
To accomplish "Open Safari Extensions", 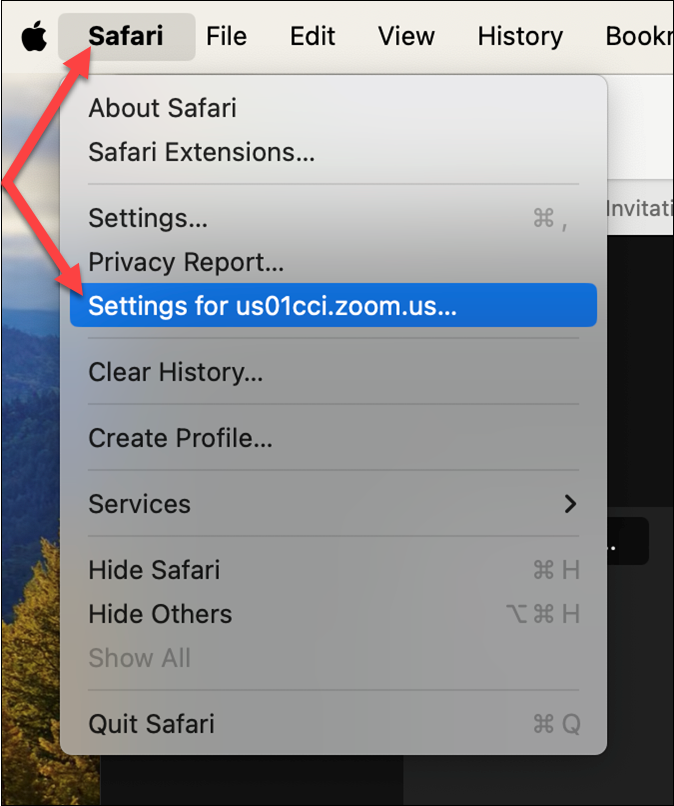I will coord(203,152).
